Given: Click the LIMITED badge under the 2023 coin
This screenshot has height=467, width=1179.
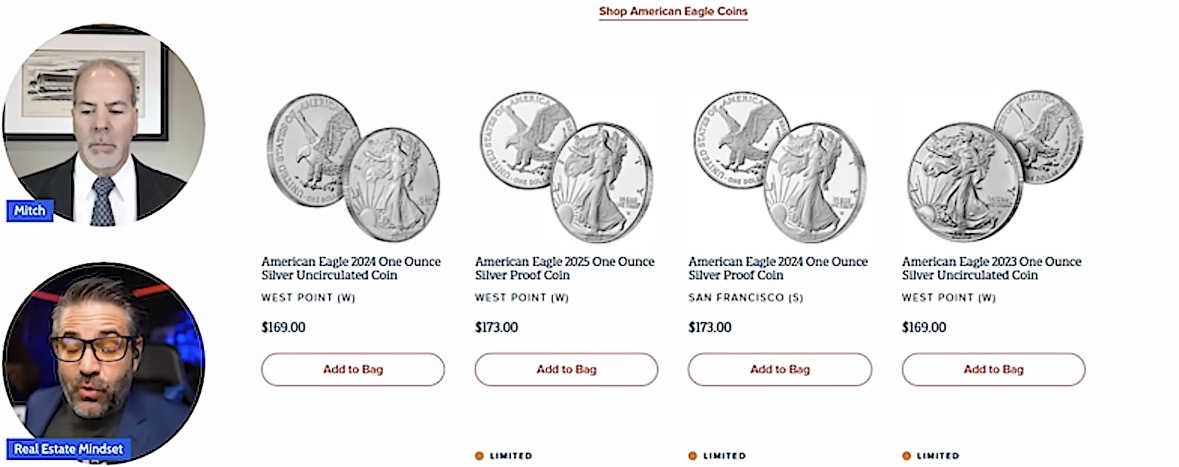Looking at the screenshot, I should pyautogui.click(x=931, y=456).
